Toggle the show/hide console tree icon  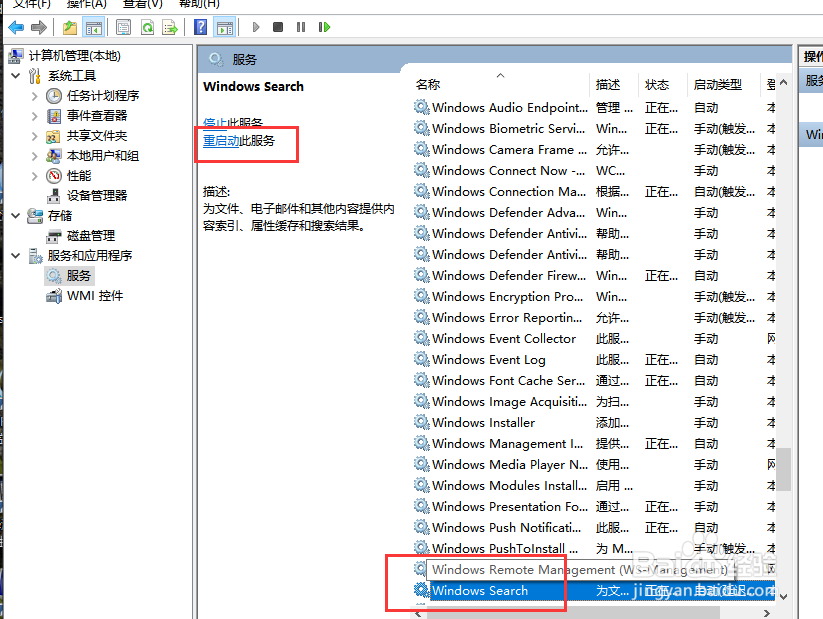[x=94, y=27]
